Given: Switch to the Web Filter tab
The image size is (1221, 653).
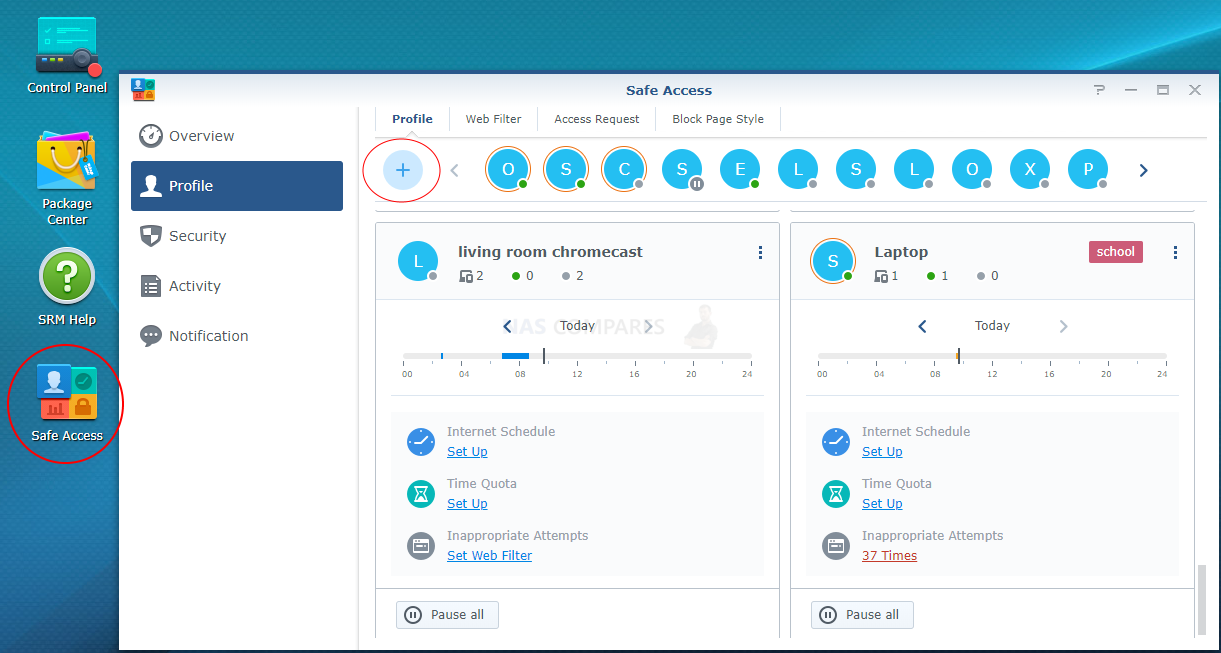Looking at the screenshot, I should tap(493, 119).
